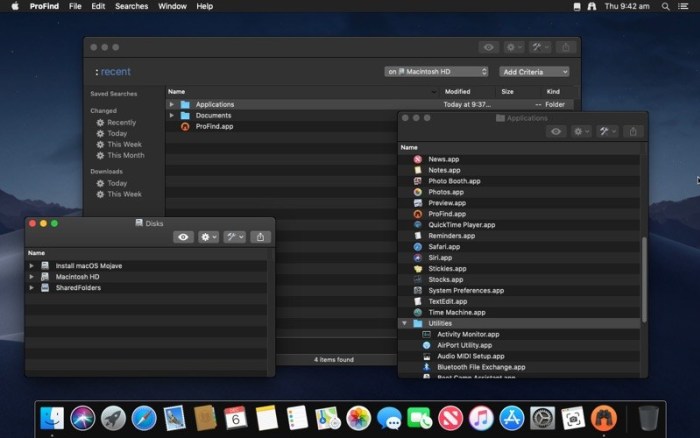
Task: Open the 'on Macintosh HD' location dropdown
Action: pos(436,71)
